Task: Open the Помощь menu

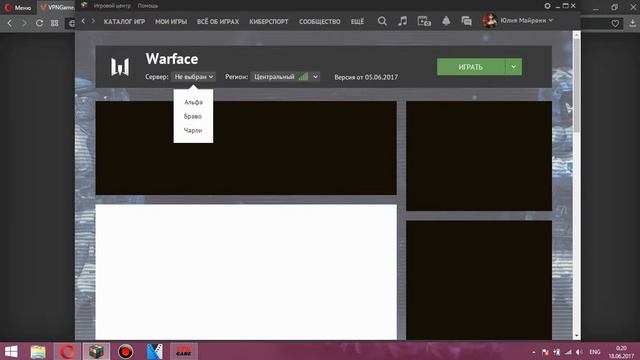Action: 148,6
